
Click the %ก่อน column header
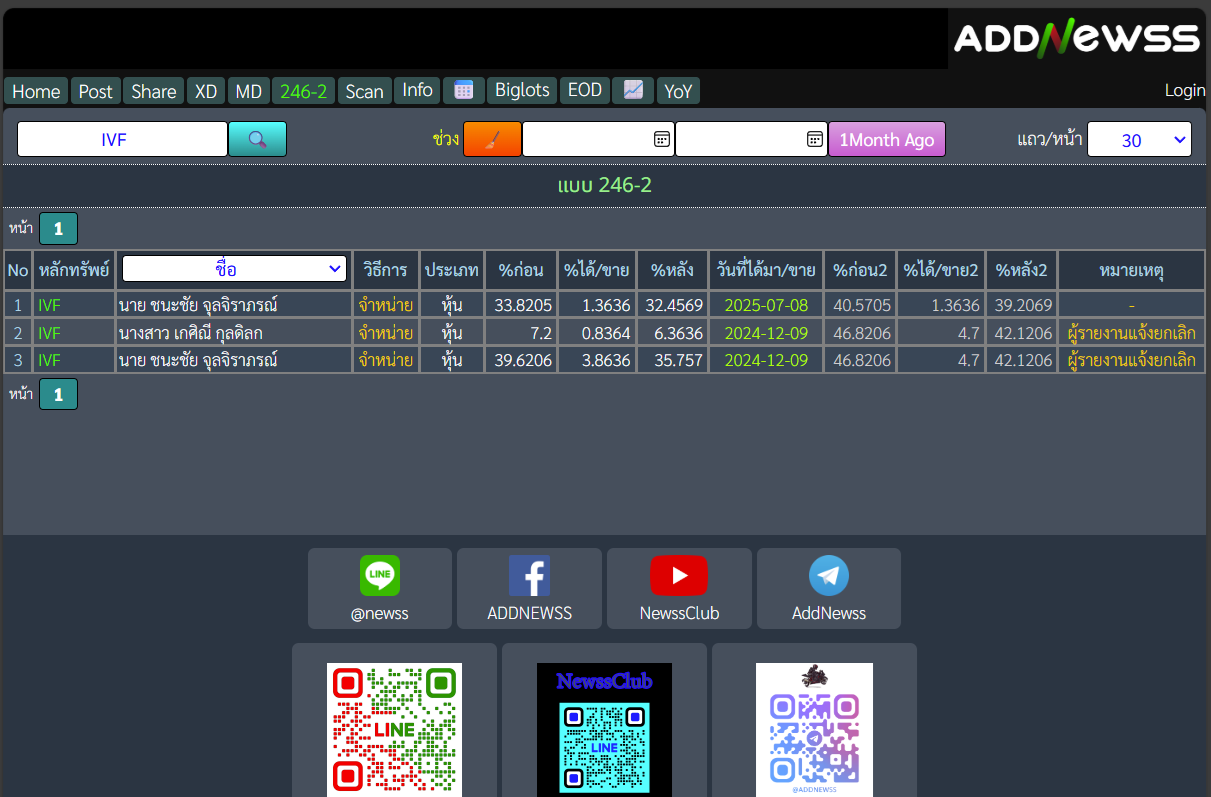point(521,270)
